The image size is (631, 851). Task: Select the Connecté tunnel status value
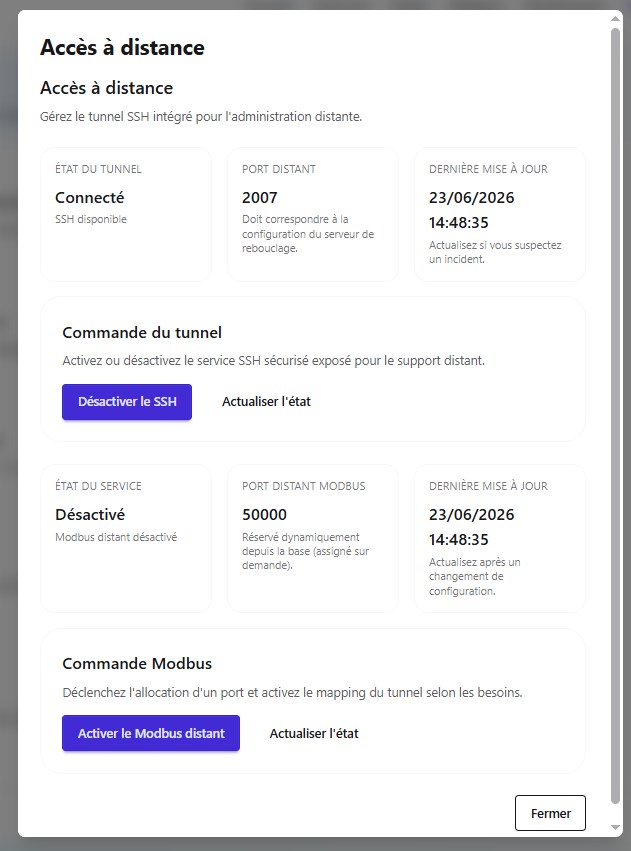(x=90, y=198)
